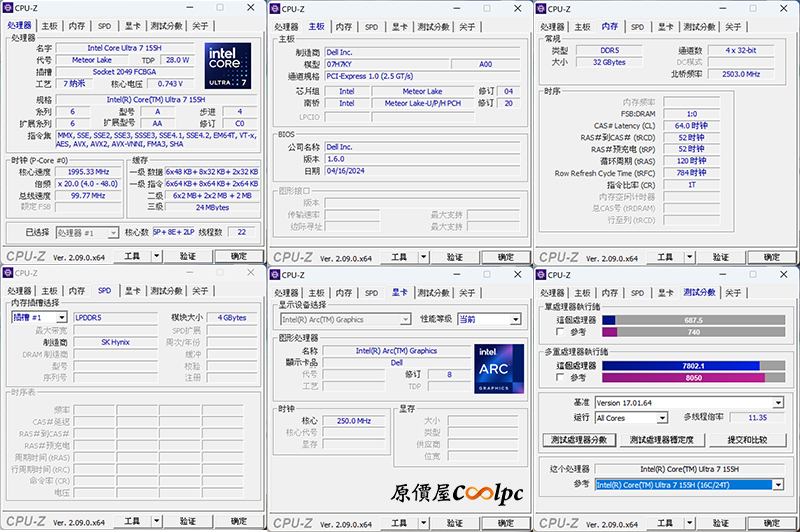Image resolution: width=800 pixels, height=532 pixels.
Task: Click the single-thread reference 740 bar
Action: click(x=693, y=332)
